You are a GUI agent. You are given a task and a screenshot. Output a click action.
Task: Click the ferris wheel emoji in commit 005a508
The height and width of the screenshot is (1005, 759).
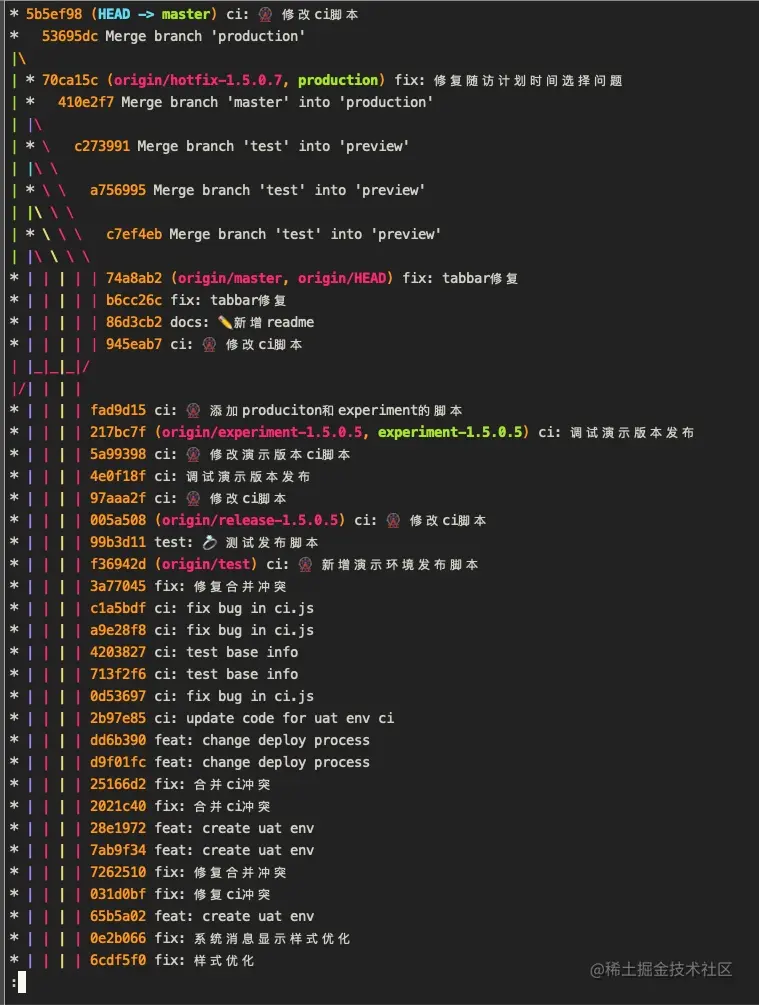click(x=394, y=520)
